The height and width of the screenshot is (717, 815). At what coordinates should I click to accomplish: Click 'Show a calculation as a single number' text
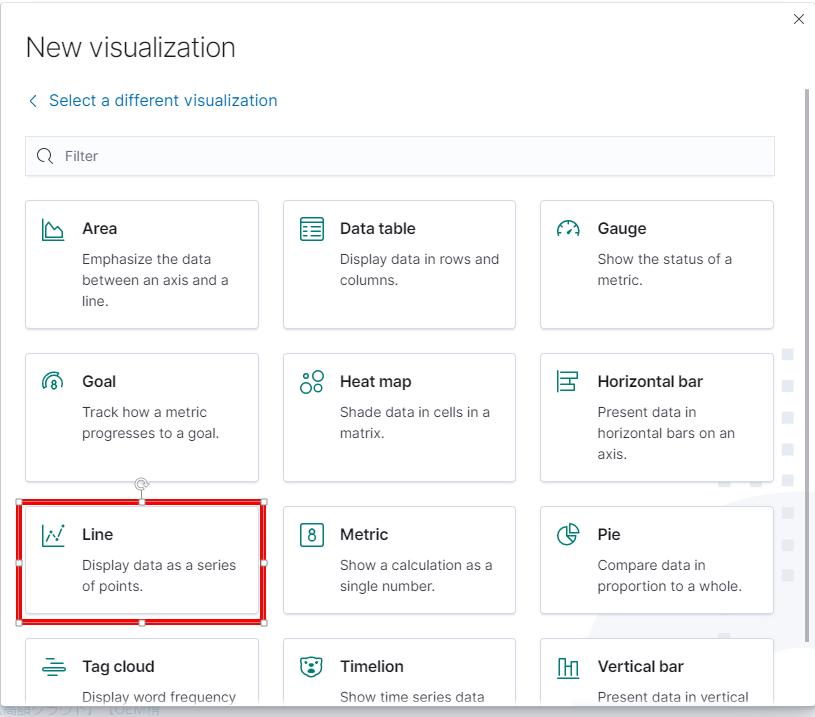416,576
